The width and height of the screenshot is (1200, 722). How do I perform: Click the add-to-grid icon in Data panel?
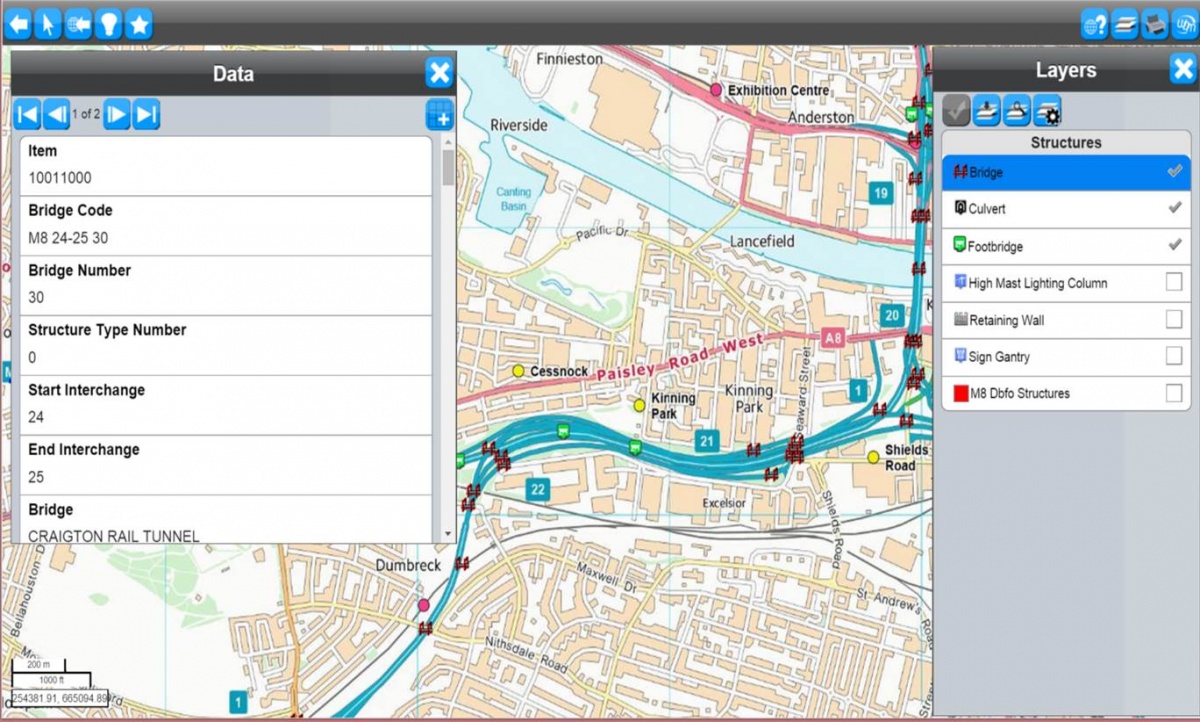pyautogui.click(x=439, y=115)
